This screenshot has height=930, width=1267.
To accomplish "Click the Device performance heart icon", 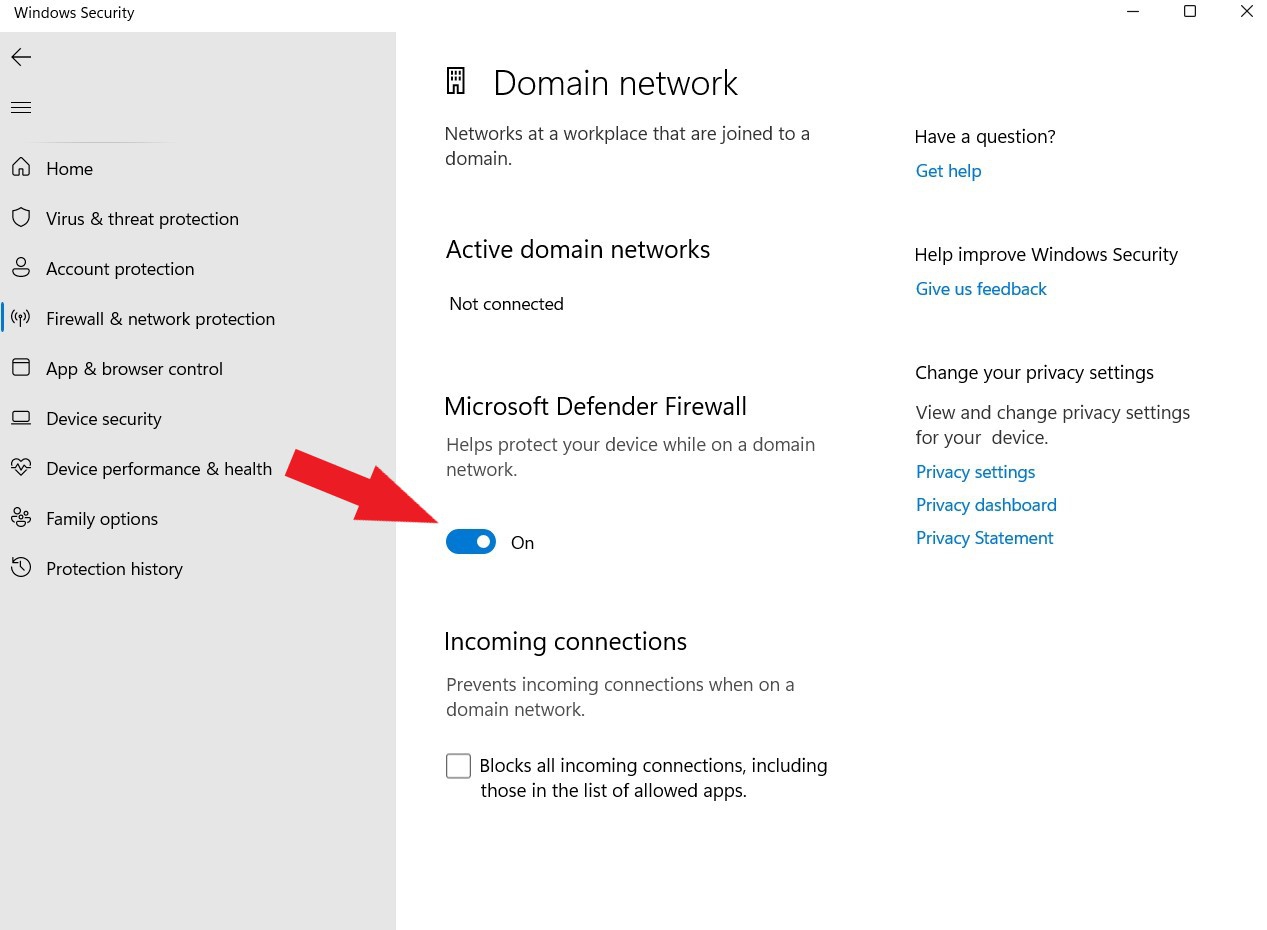I will tap(21, 468).
